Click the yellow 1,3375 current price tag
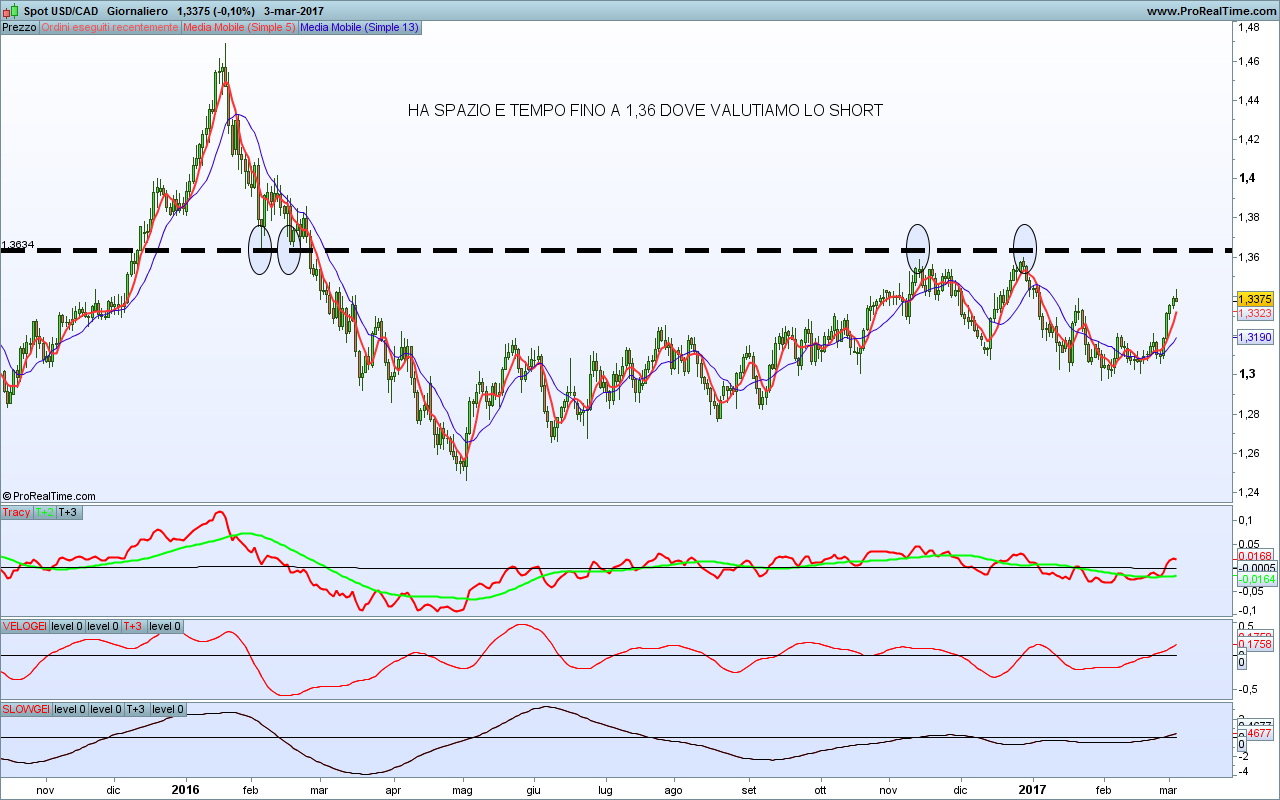Screen dimensions: 1280x800 [x=1254, y=299]
